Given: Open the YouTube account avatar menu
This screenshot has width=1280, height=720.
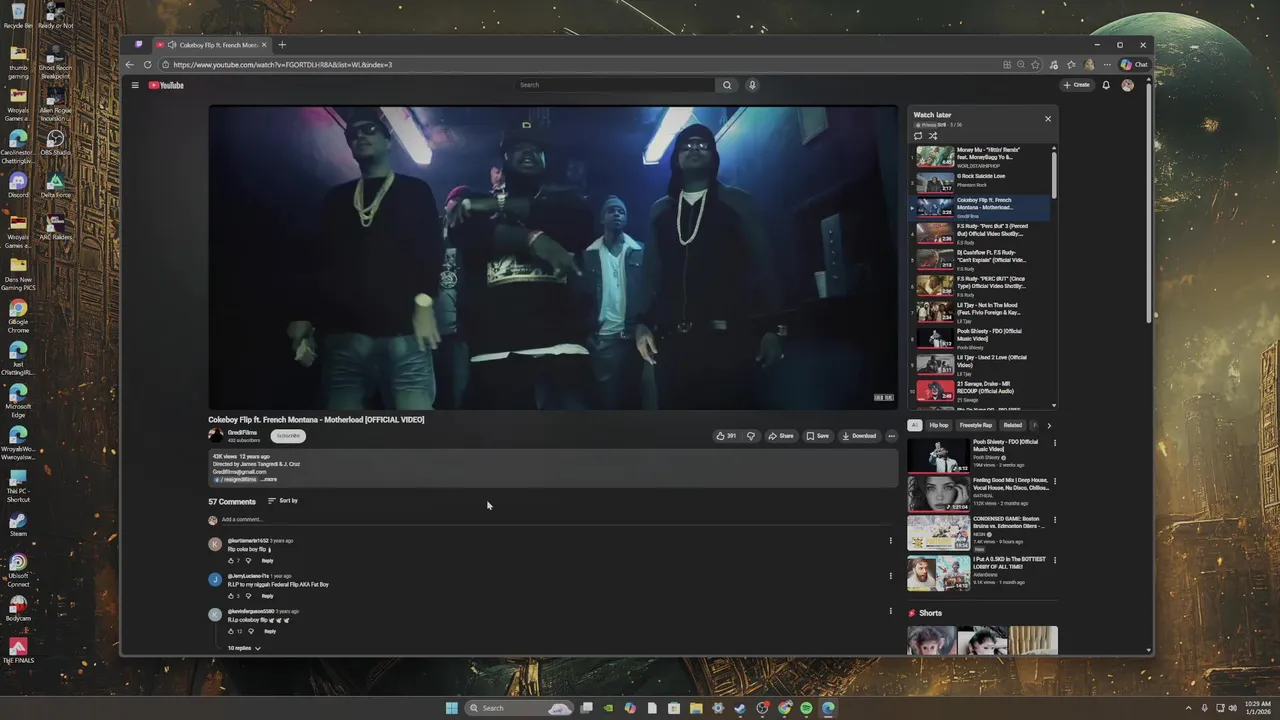Looking at the screenshot, I should click(x=1127, y=85).
